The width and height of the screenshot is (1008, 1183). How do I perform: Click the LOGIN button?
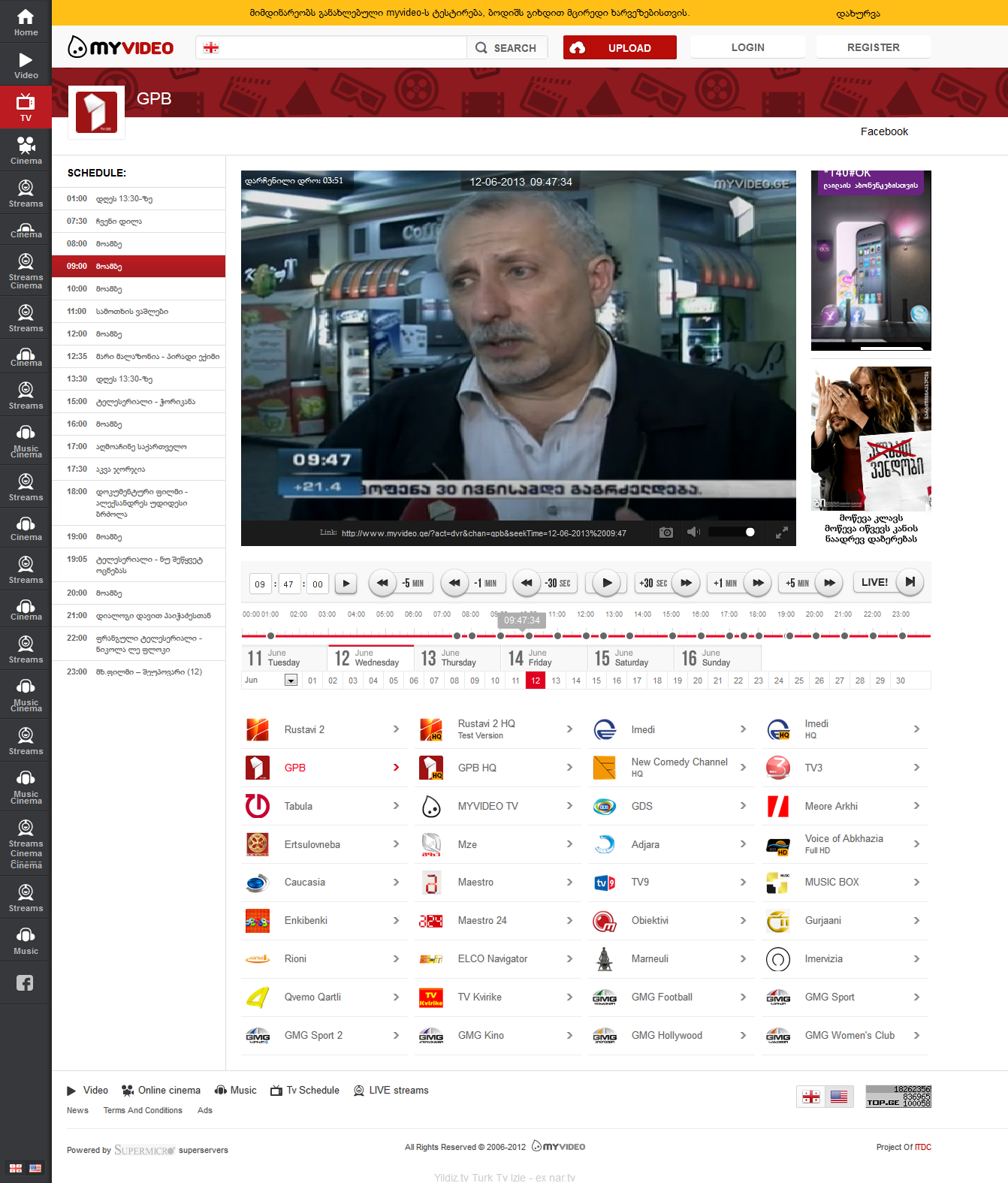tap(747, 47)
